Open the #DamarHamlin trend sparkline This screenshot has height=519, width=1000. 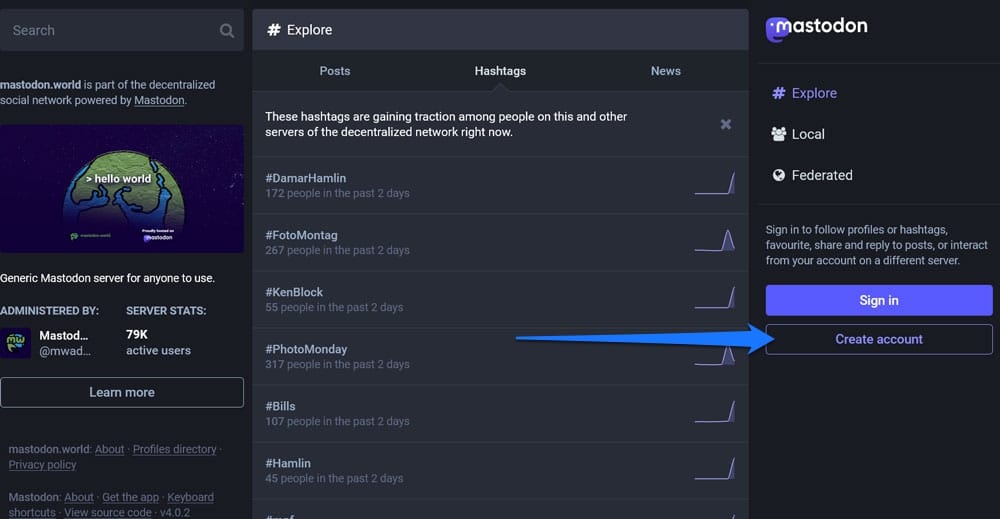pos(715,184)
